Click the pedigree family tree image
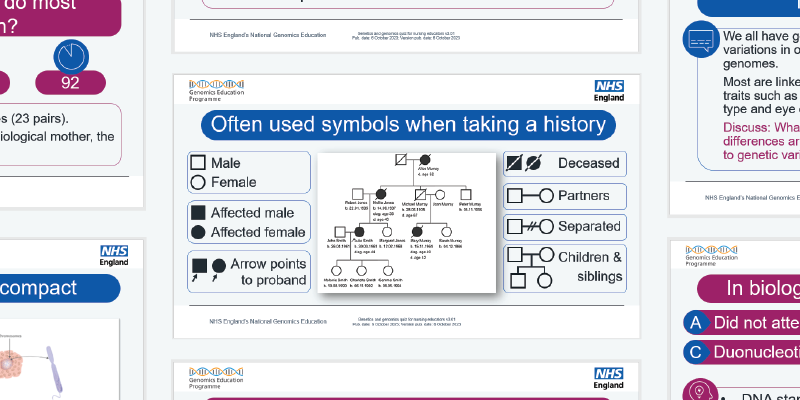 (407, 222)
